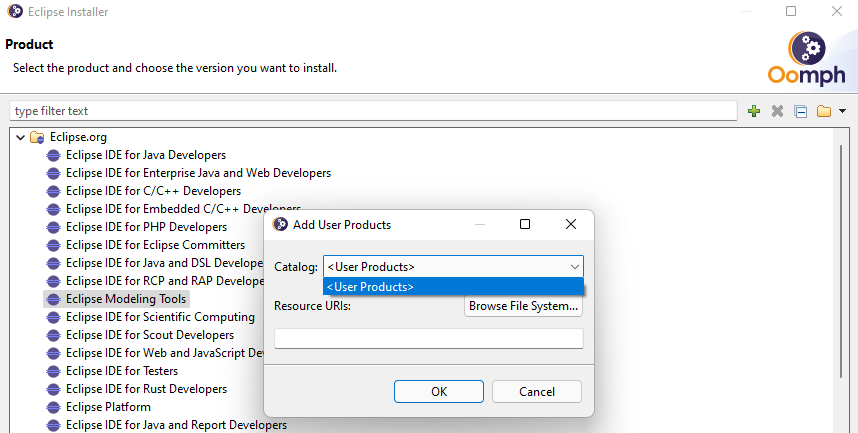Select Eclipse IDE for Web and JavaScript text
The height and width of the screenshot is (433, 858).
click(x=165, y=353)
